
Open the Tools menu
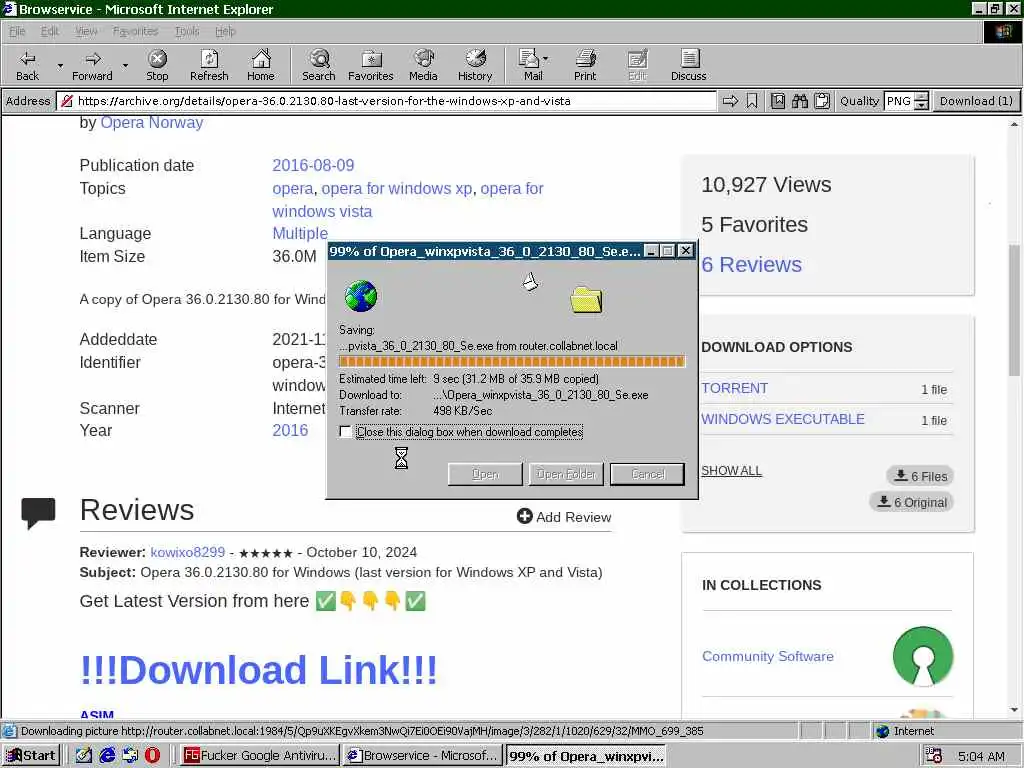[x=187, y=31]
